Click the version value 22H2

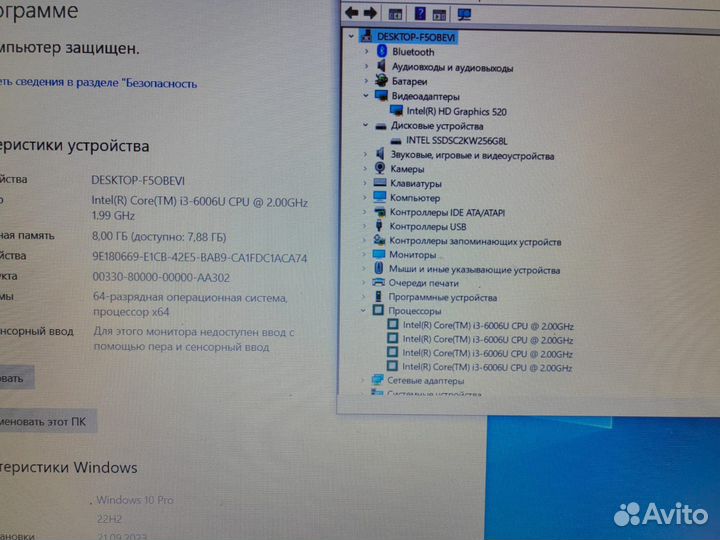(x=109, y=519)
